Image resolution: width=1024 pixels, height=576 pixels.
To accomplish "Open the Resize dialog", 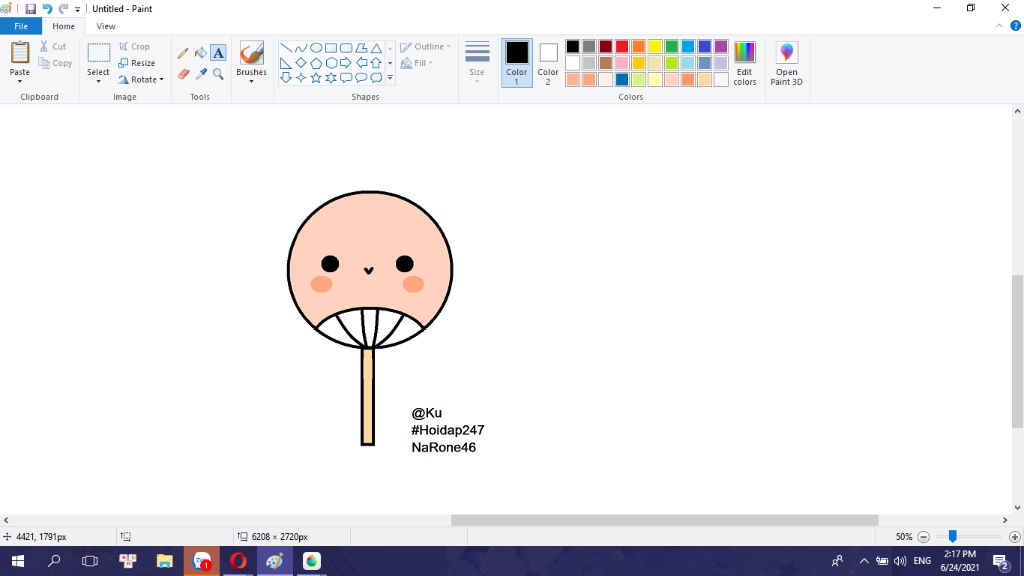I will point(137,63).
